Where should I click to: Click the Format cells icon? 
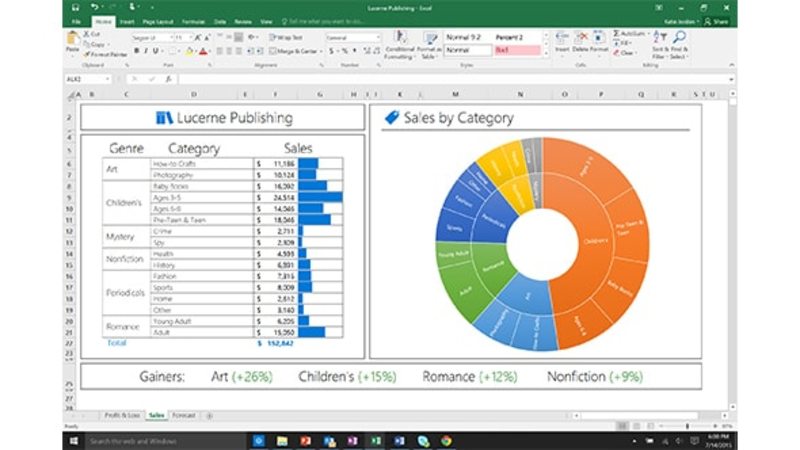[598, 38]
